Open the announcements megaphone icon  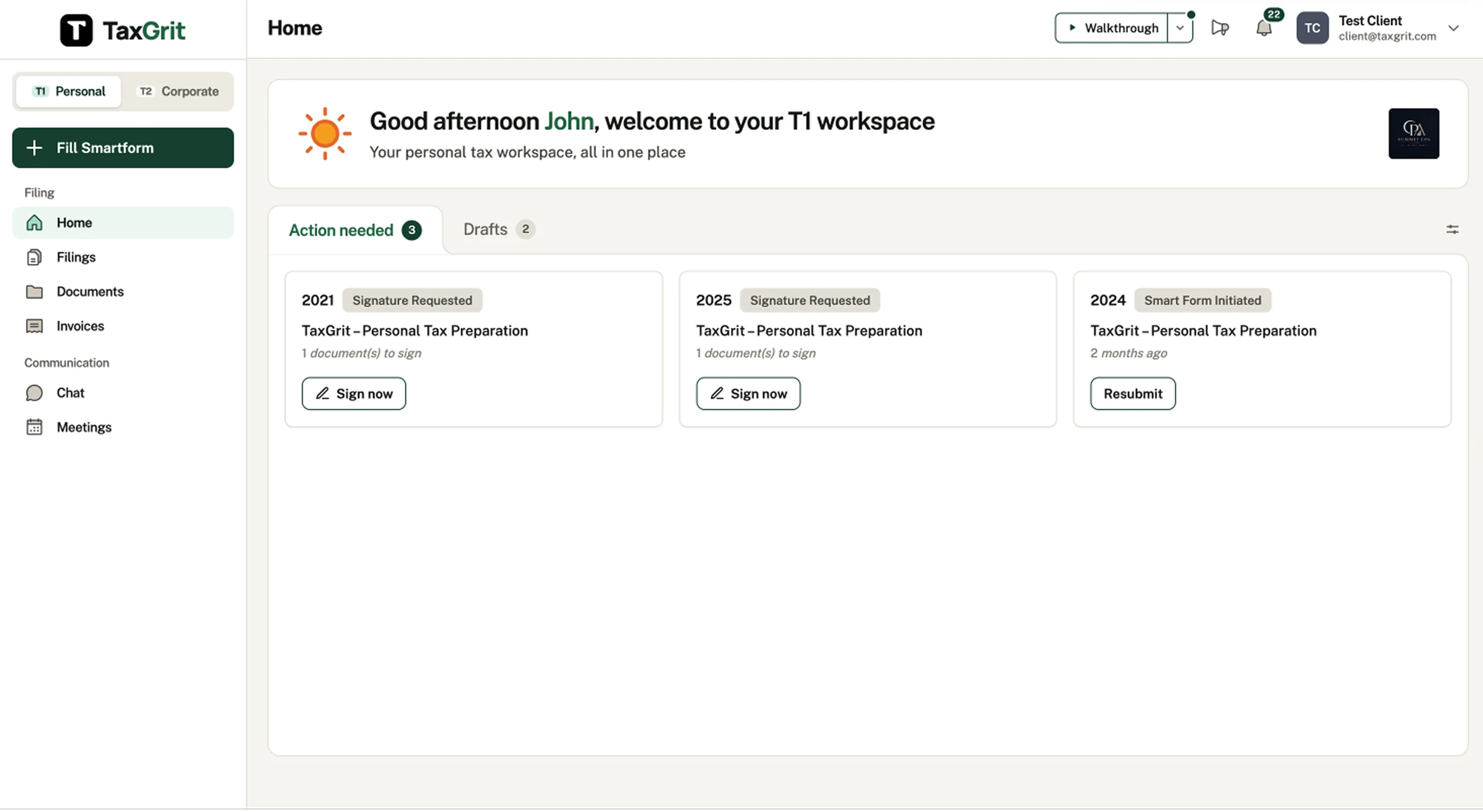[x=1220, y=28]
